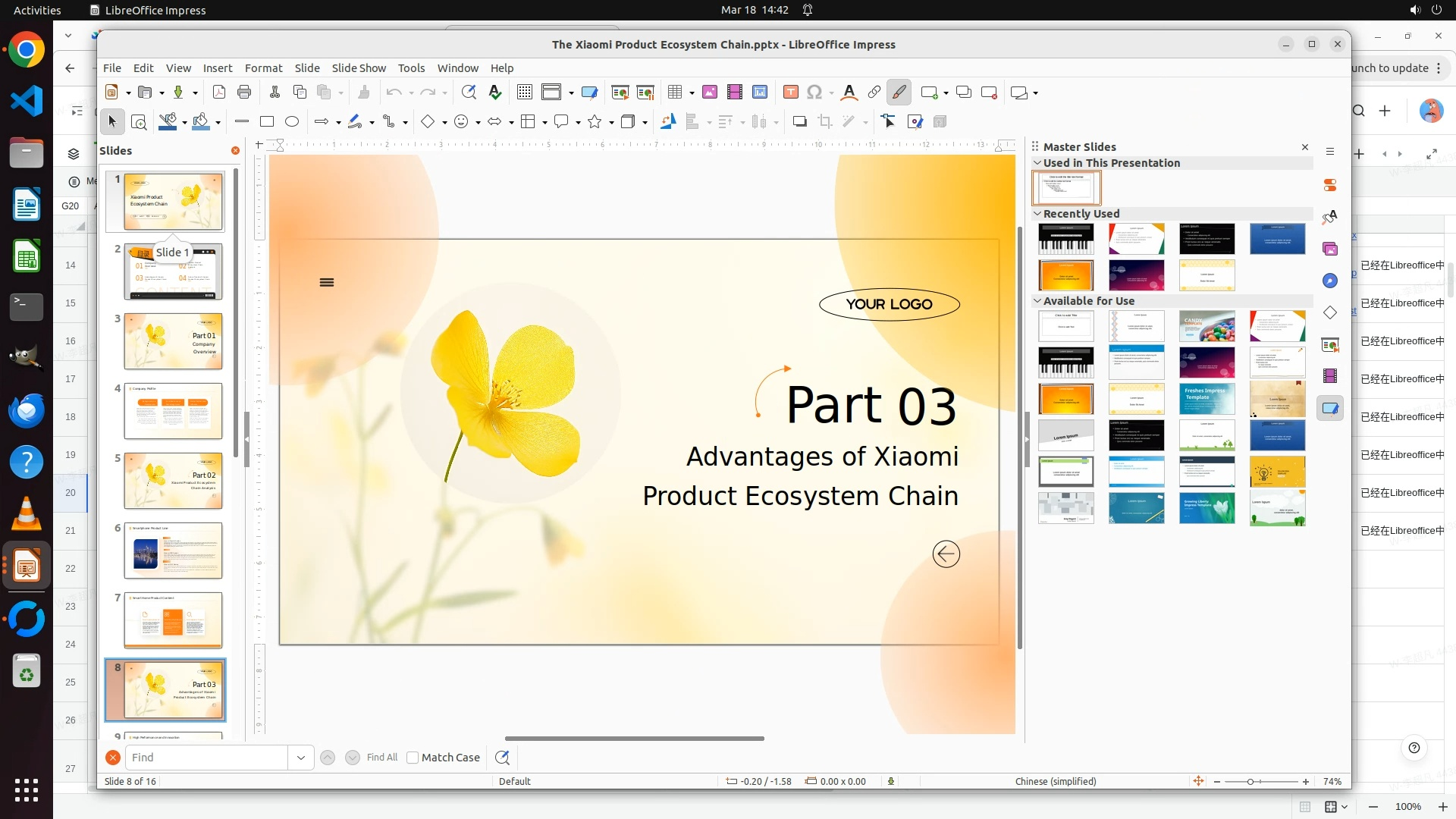Click the Insert Text Box icon
The height and width of the screenshot is (819, 1456).
click(x=790, y=93)
